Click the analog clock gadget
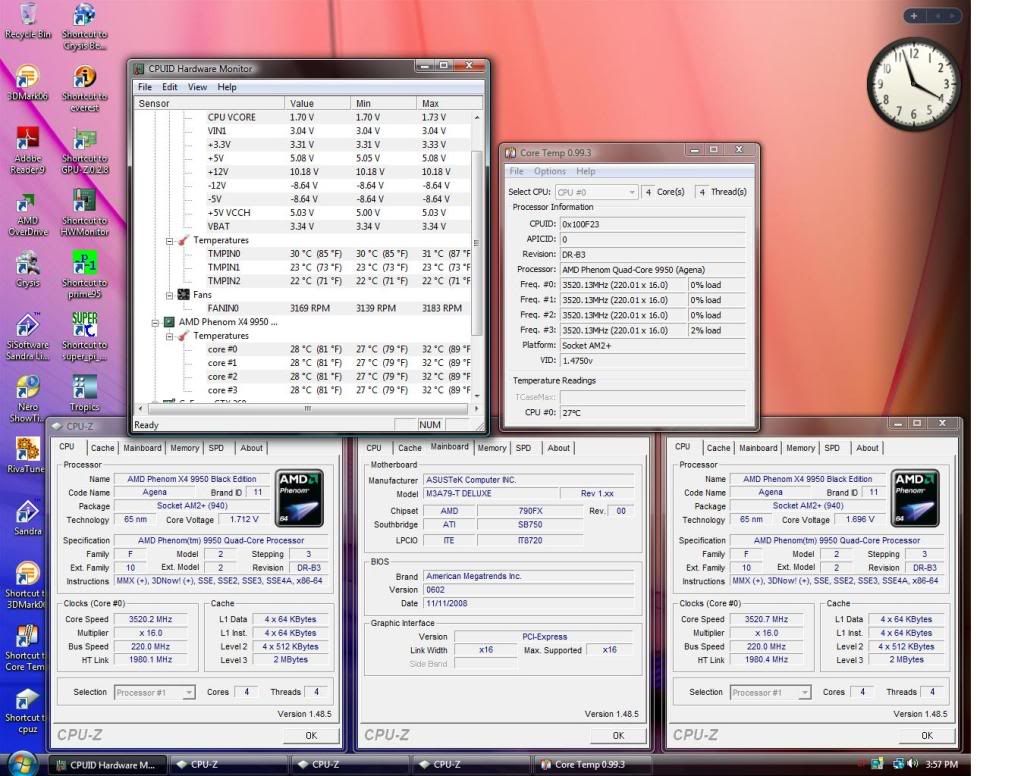The image size is (1024, 776). (914, 84)
